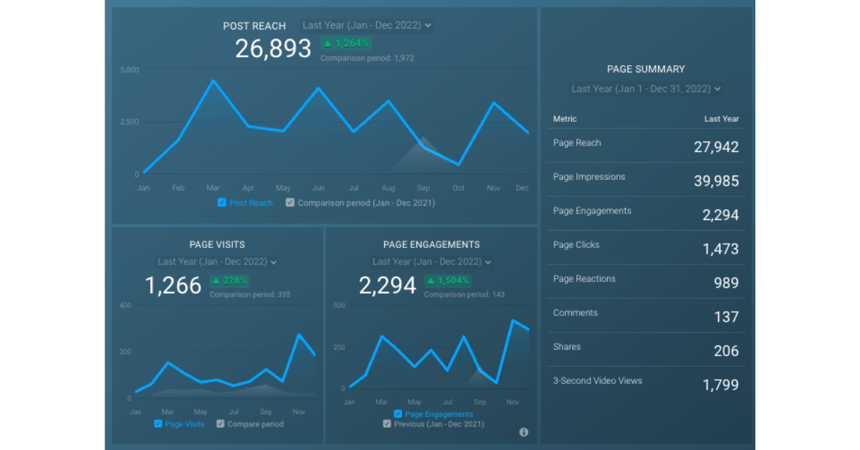Click the PAGE ENGAGEMENTS title
This screenshot has height=450, width=860.
[431, 245]
